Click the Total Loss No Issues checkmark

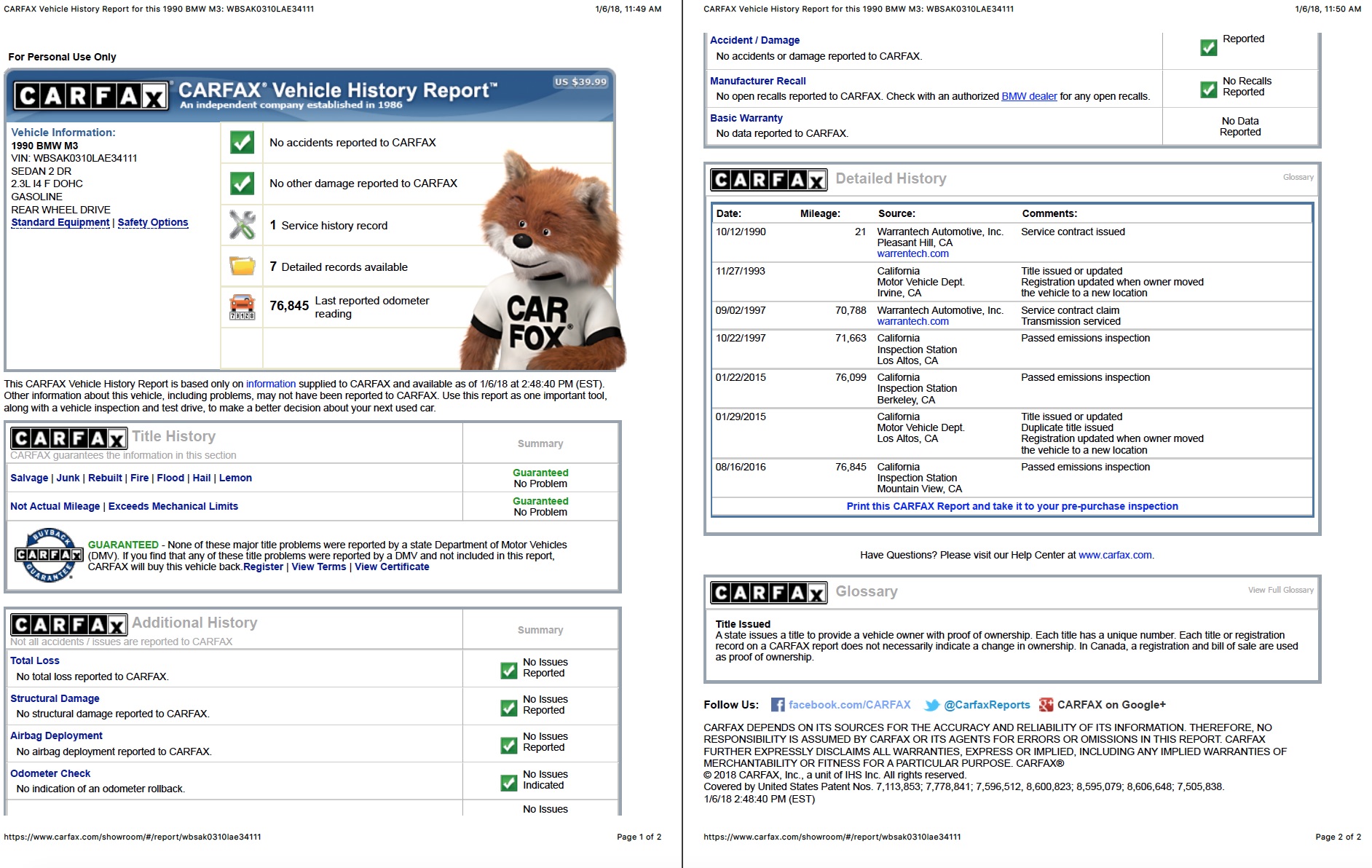click(509, 671)
